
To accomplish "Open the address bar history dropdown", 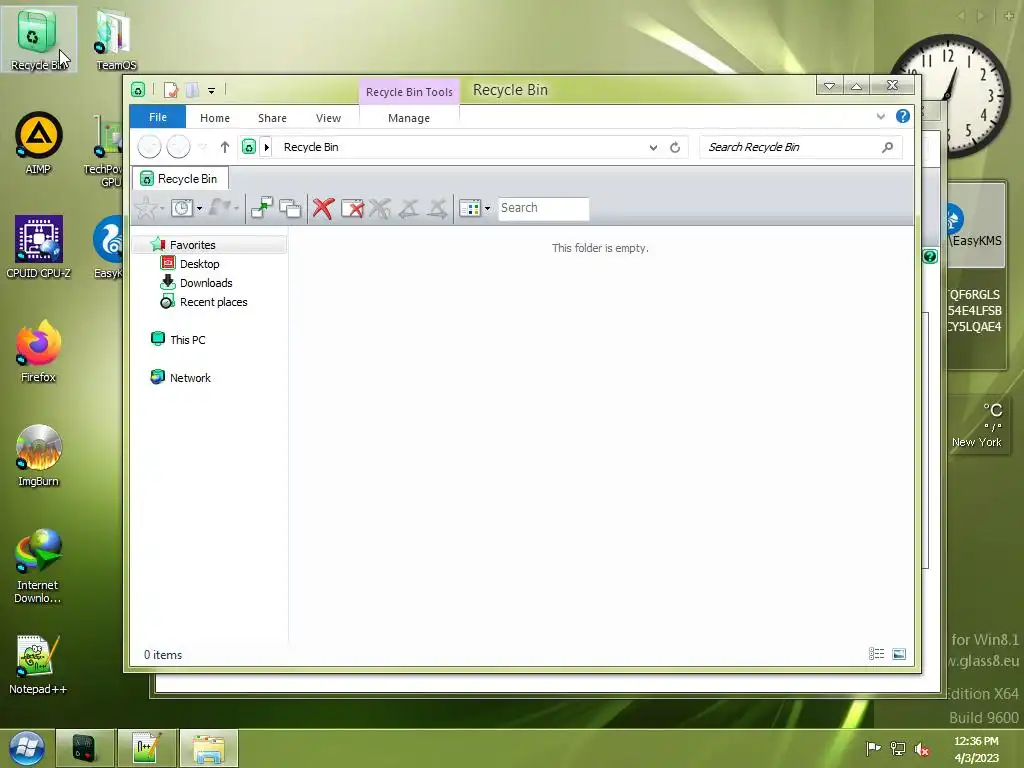I will click(x=653, y=148).
